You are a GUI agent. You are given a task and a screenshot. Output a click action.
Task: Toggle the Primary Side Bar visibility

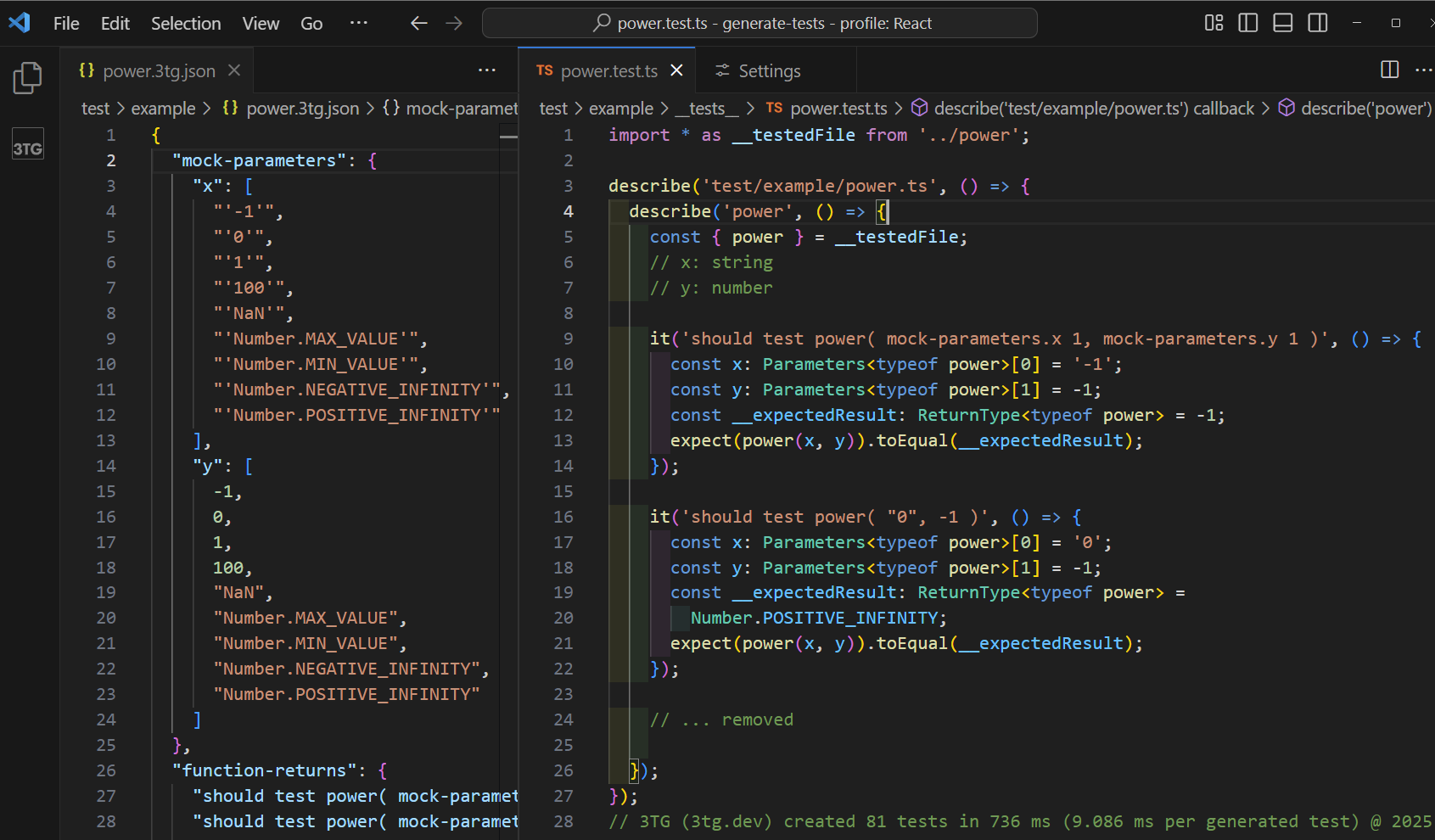(x=1247, y=23)
